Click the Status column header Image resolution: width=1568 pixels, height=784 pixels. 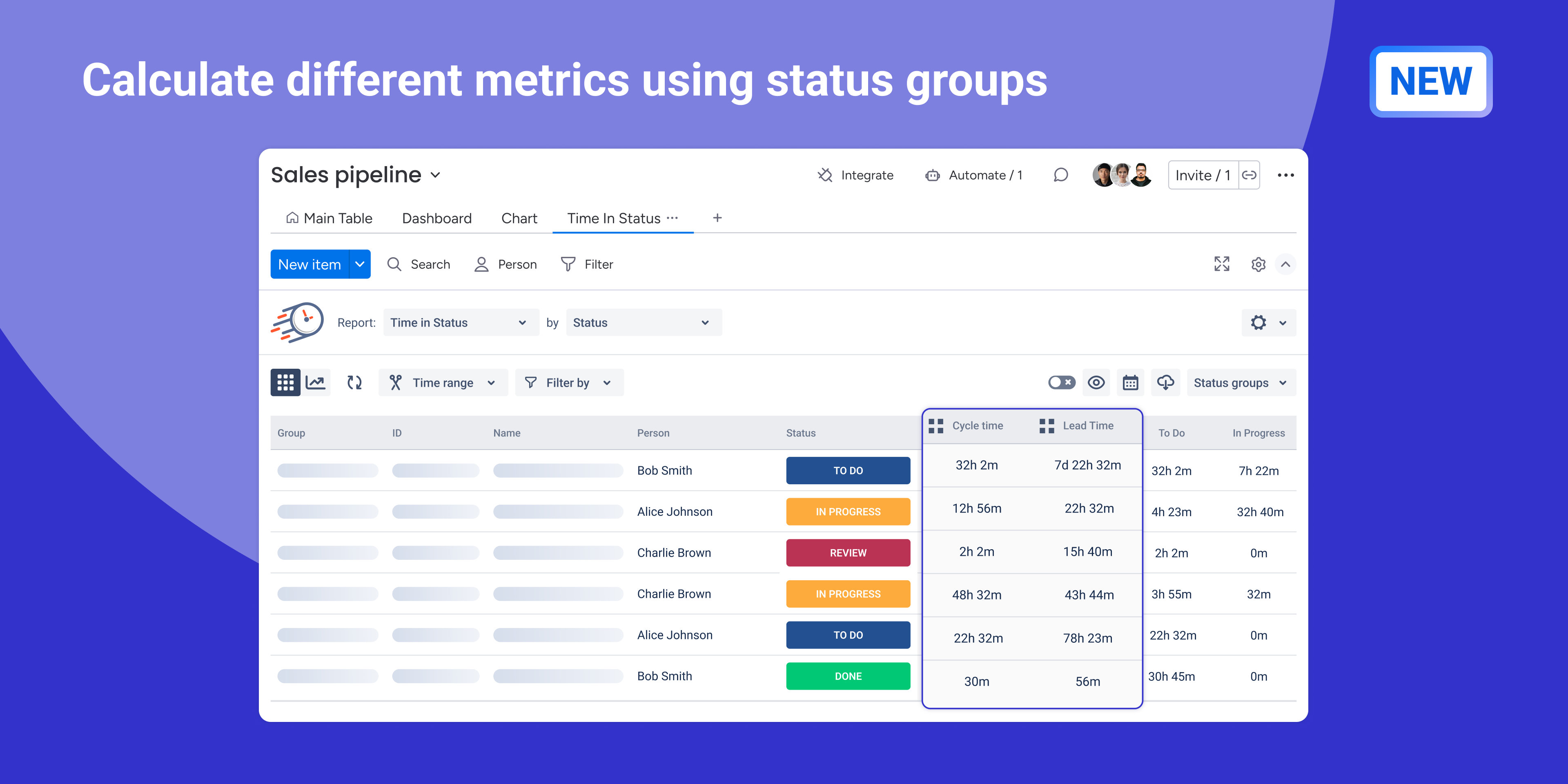800,433
